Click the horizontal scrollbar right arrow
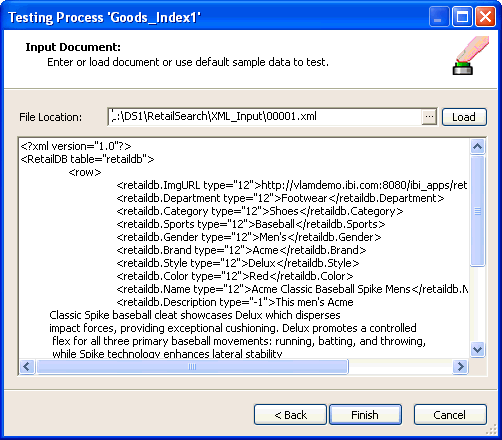The image size is (502, 440). [x=461, y=367]
